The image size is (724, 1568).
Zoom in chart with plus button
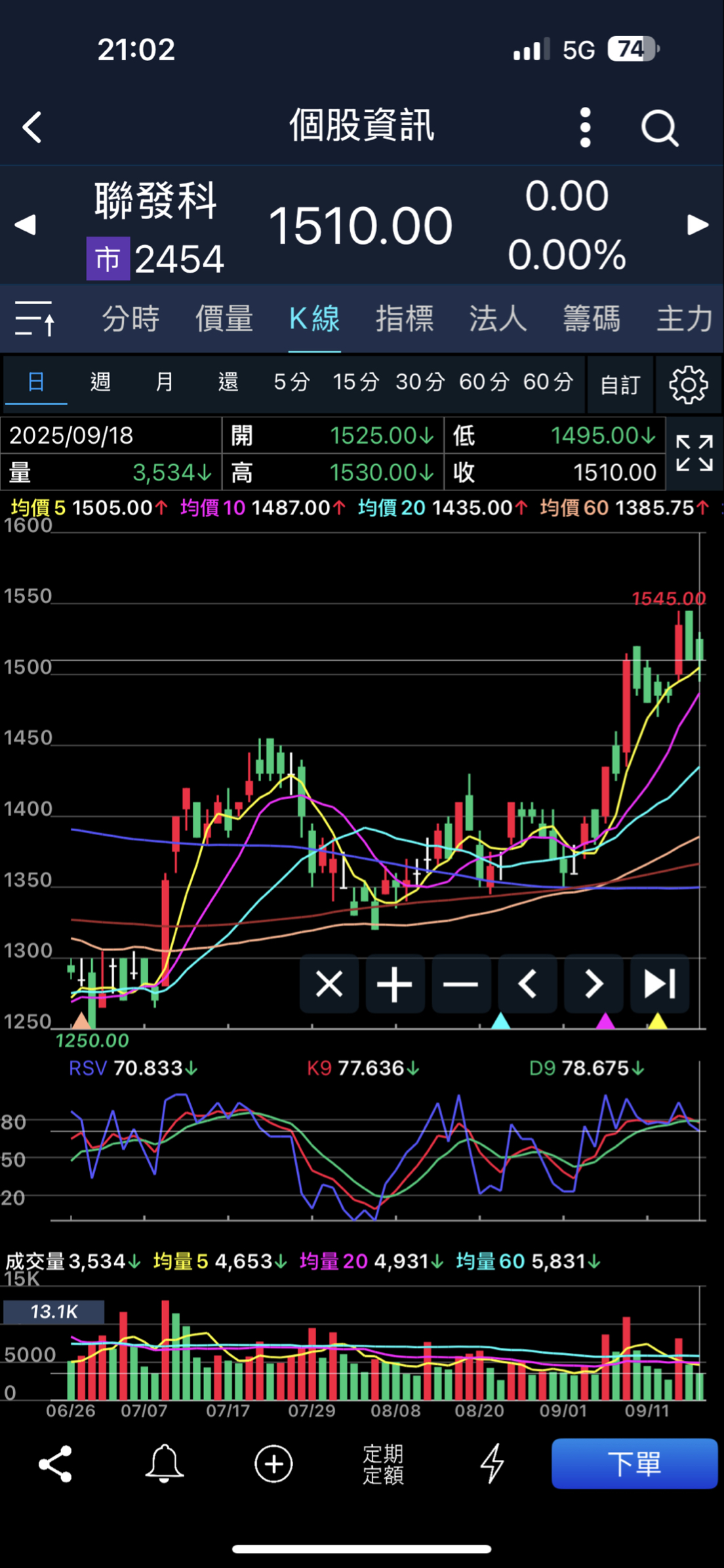click(395, 984)
